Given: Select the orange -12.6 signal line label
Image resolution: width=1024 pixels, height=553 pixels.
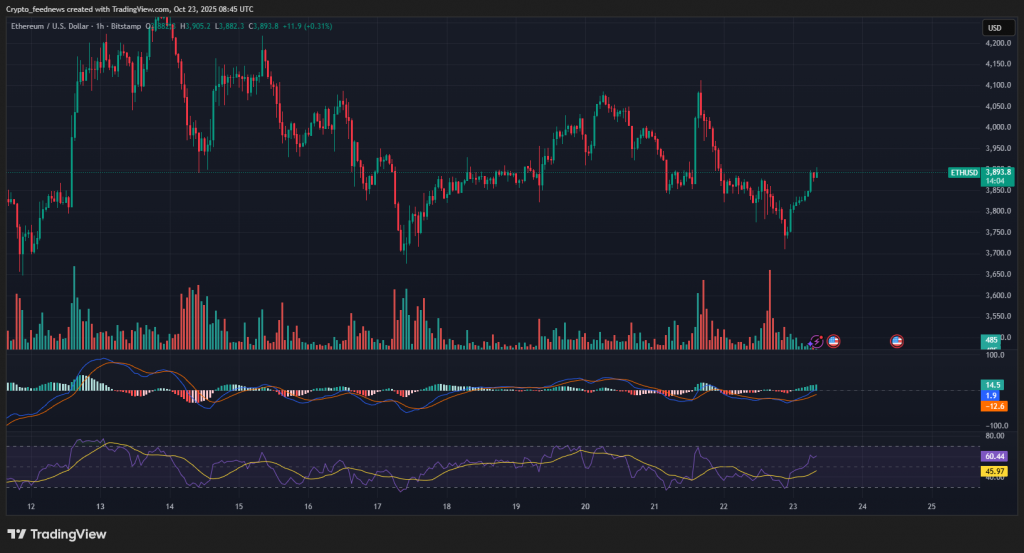Looking at the screenshot, I should point(992,406).
